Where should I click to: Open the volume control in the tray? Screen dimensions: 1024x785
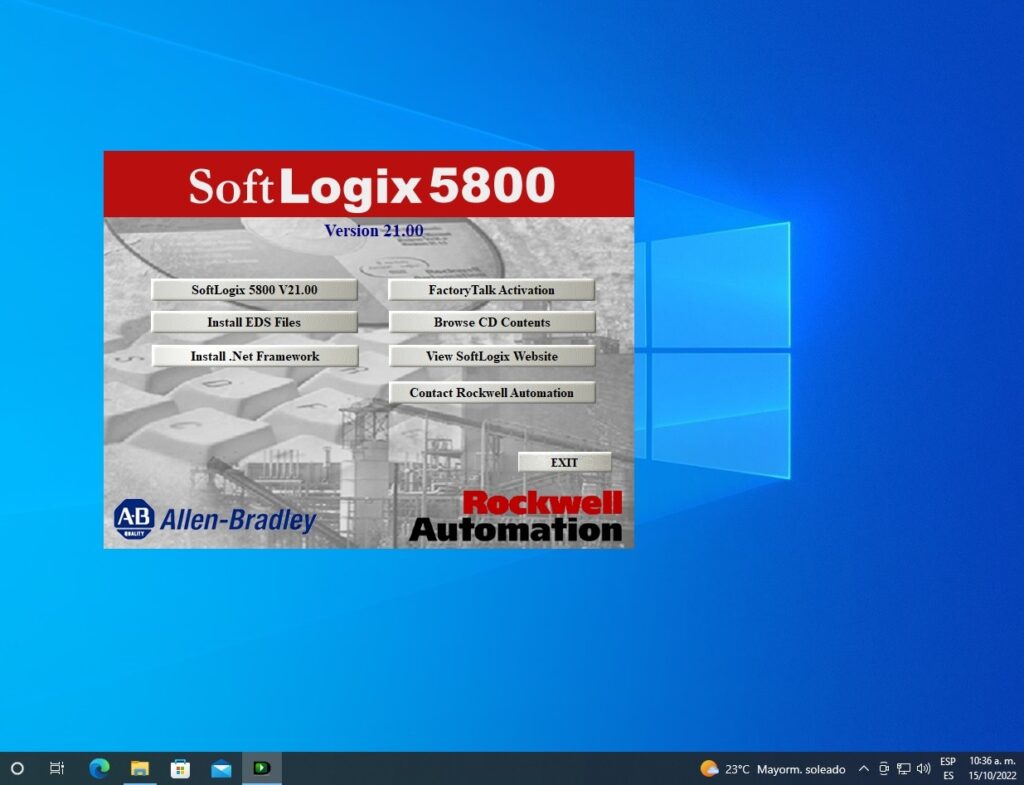point(922,768)
